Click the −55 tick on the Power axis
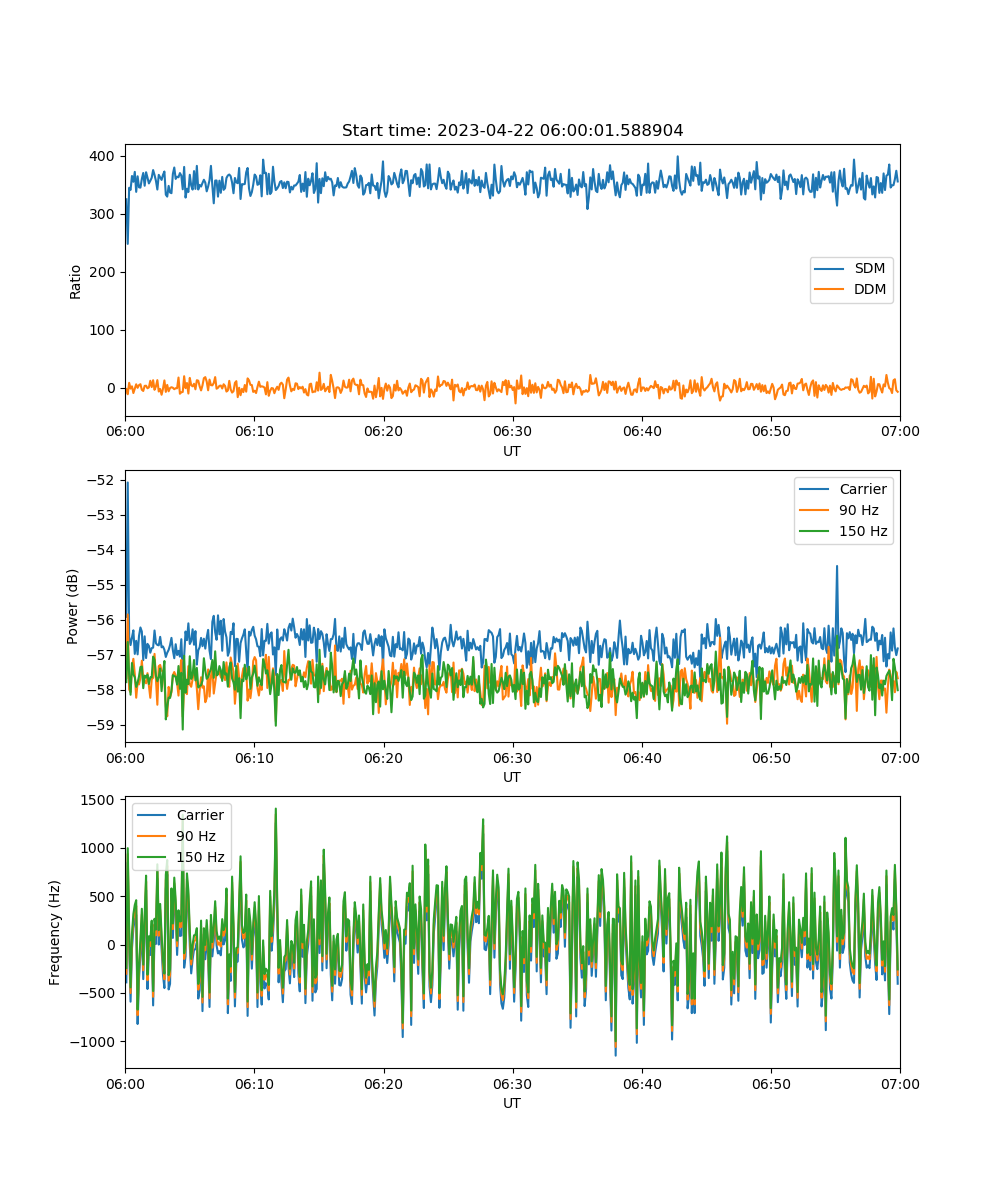This screenshot has width=1000, height=1200. pyautogui.click(x=103, y=585)
